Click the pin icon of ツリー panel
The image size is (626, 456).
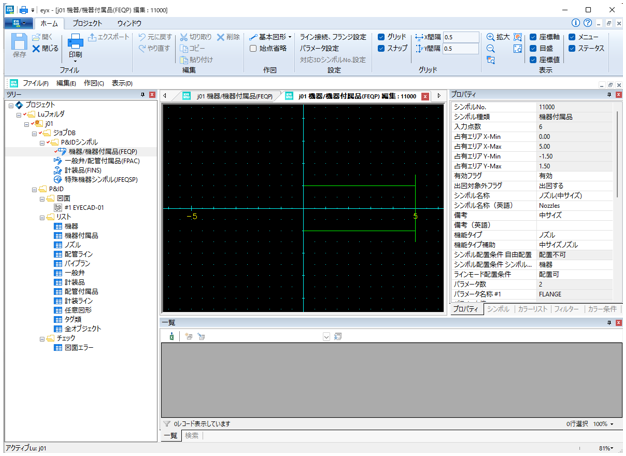143,95
